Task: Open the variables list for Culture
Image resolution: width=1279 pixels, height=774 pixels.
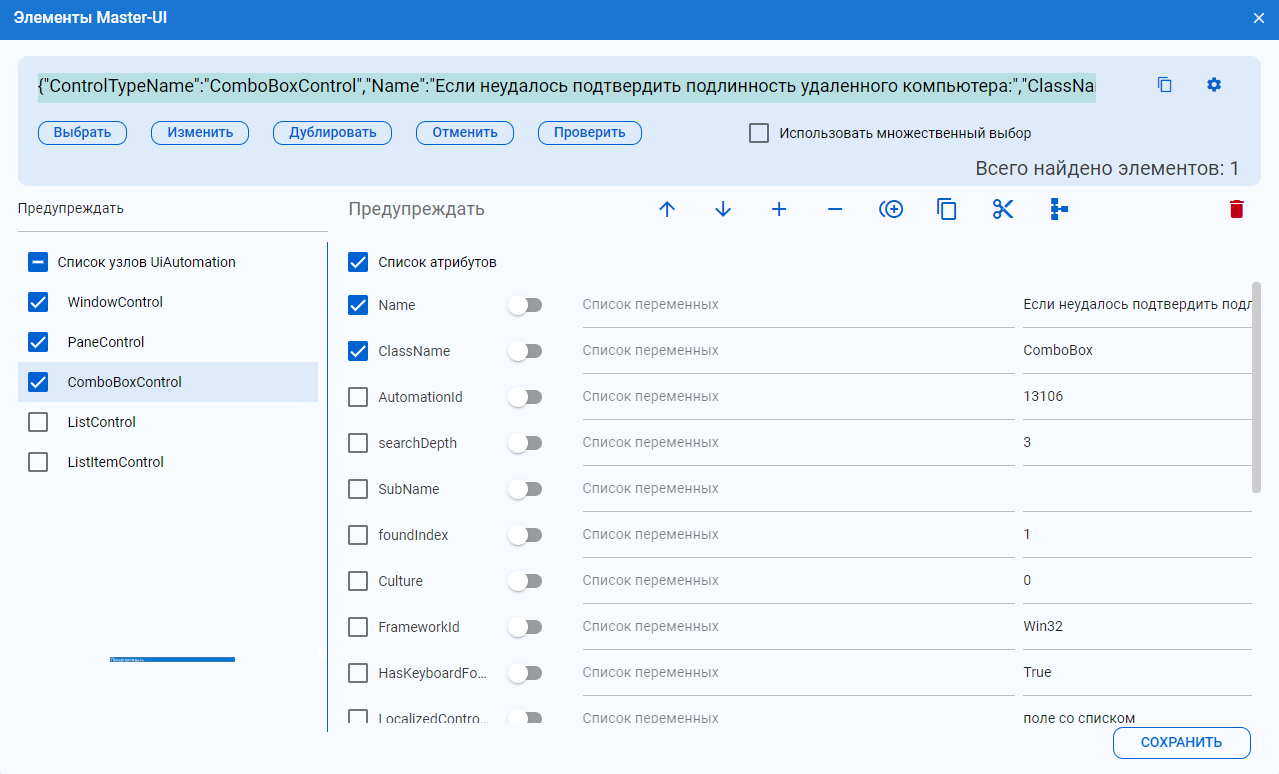Action: coord(798,581)
